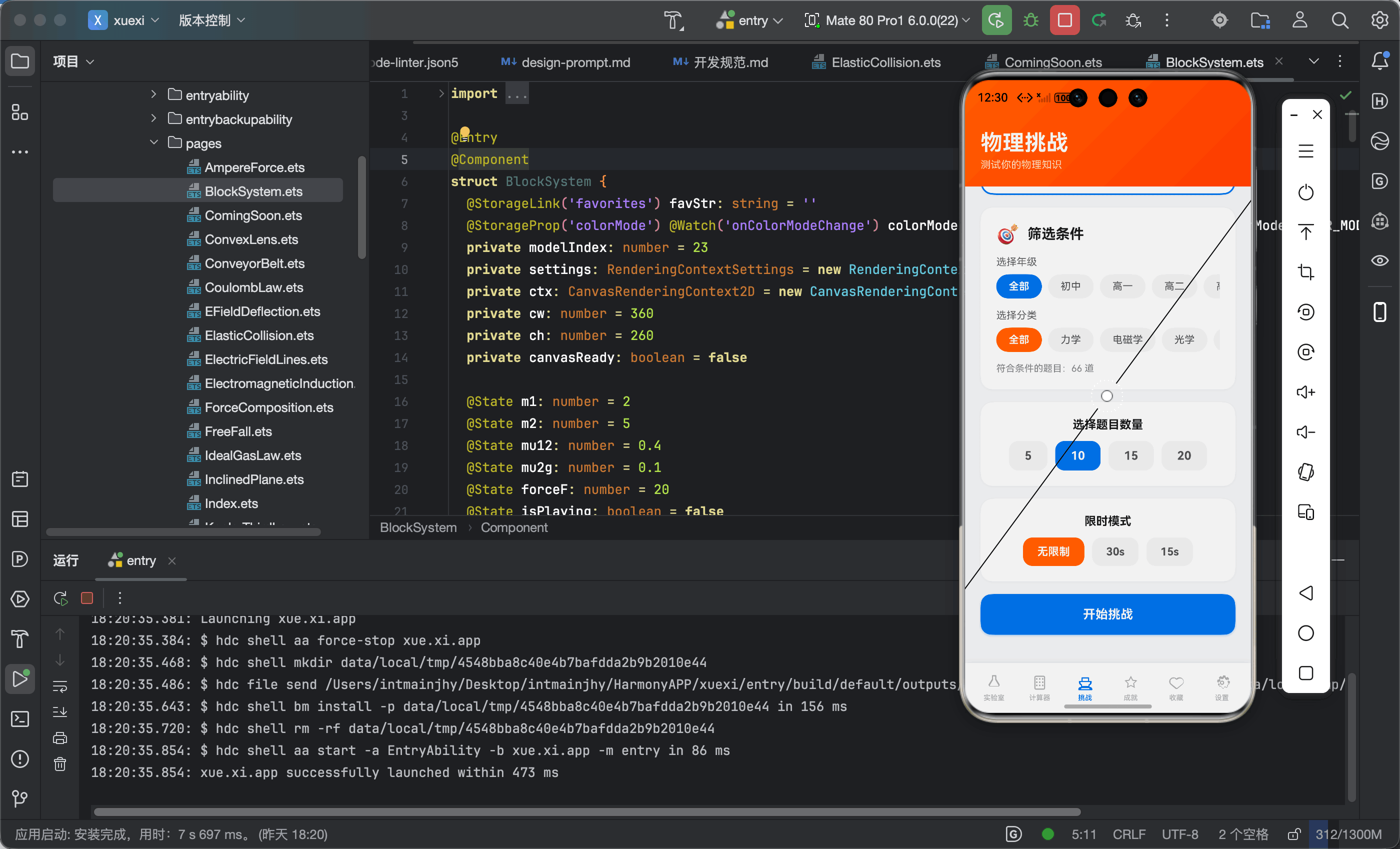Switch to ComingSoon.ets tab
This screenshot has width=1400, height=849.
[1043, 62]
